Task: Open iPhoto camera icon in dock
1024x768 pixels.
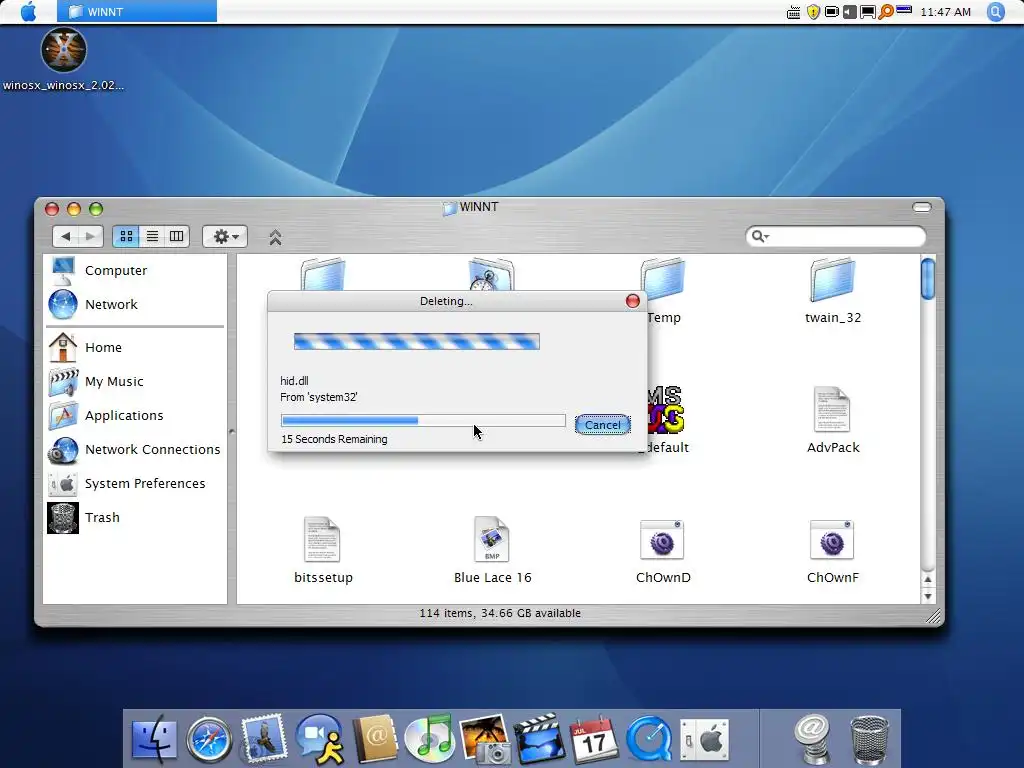Action: (484, 739)
